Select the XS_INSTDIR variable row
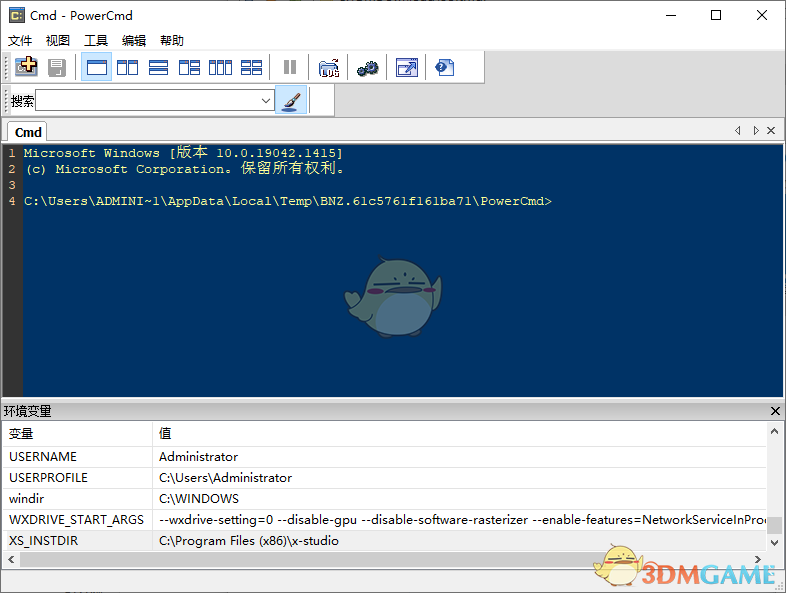786x593 pixels. [x=385, y=541]
